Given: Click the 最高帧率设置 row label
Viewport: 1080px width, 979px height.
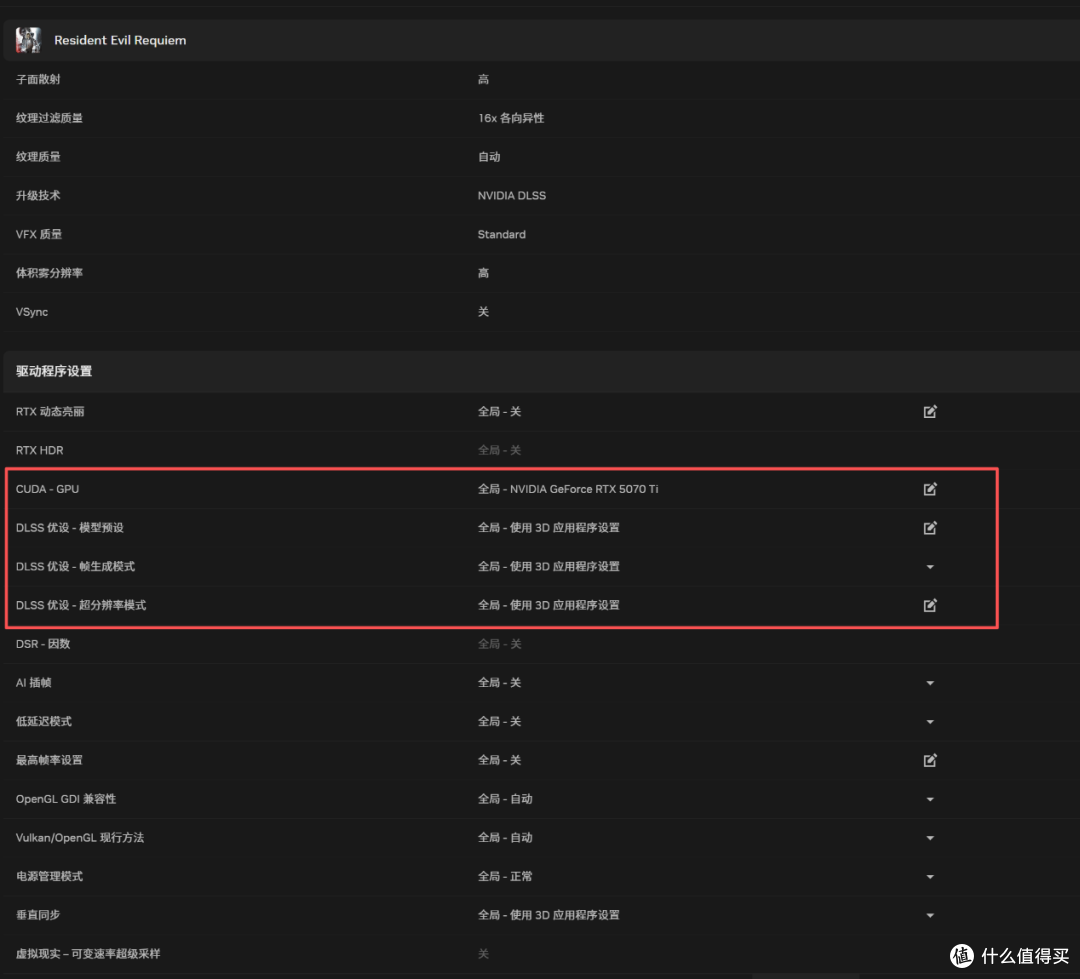Looking at the screenshot, I should (x=49, y=760).
